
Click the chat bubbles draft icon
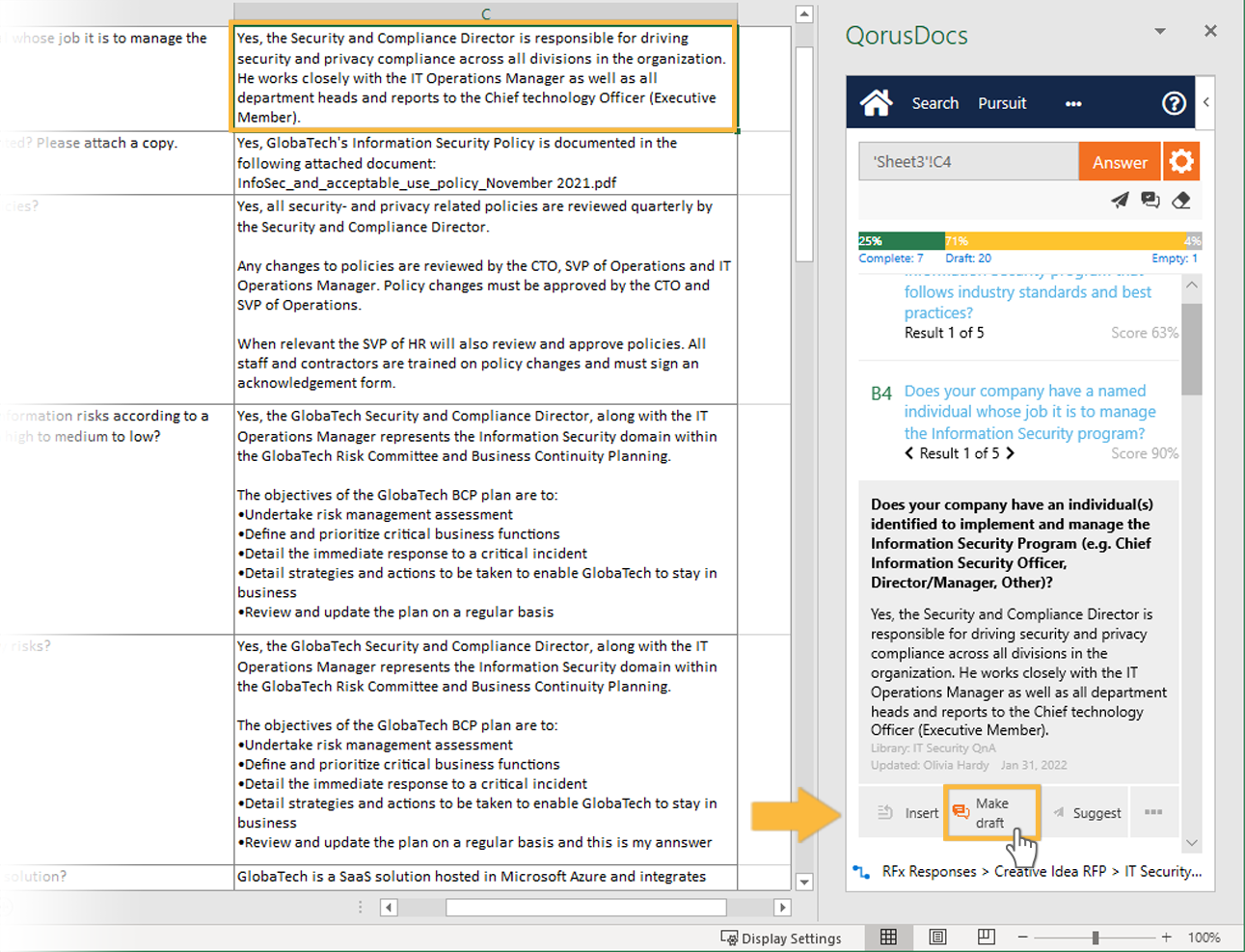pos(1150,200)
